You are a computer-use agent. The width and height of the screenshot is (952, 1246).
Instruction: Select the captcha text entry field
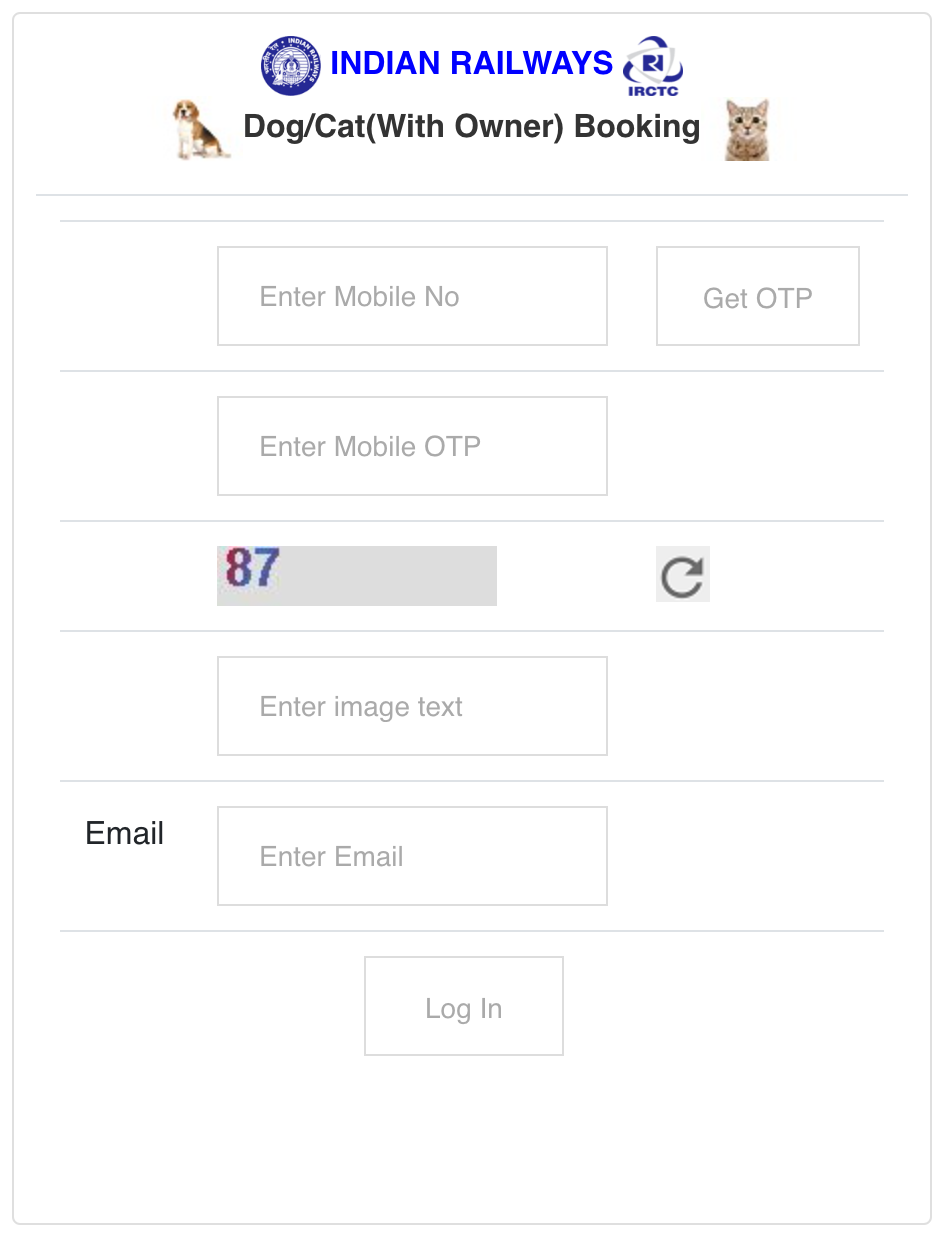pyautogui.click(x=412, y=705)
